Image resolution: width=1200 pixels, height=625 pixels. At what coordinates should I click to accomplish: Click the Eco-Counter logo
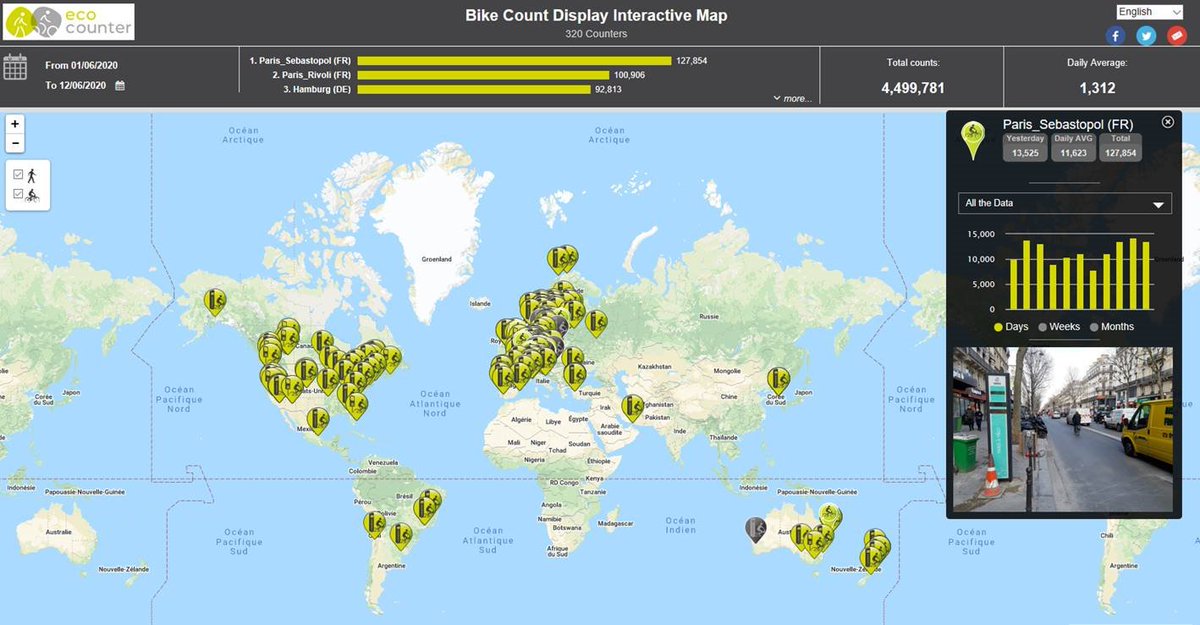70,21
